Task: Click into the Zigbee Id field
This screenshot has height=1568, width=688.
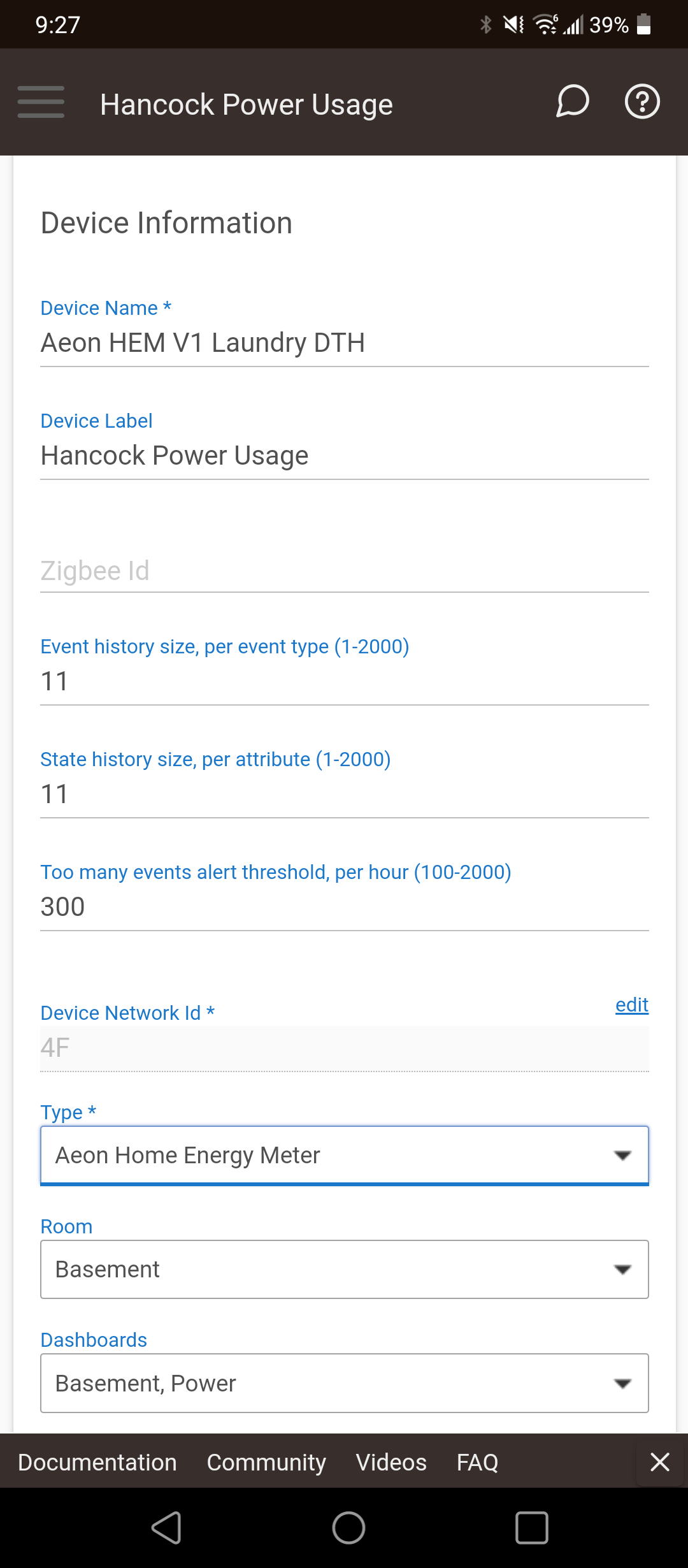Action: point(345,571)
